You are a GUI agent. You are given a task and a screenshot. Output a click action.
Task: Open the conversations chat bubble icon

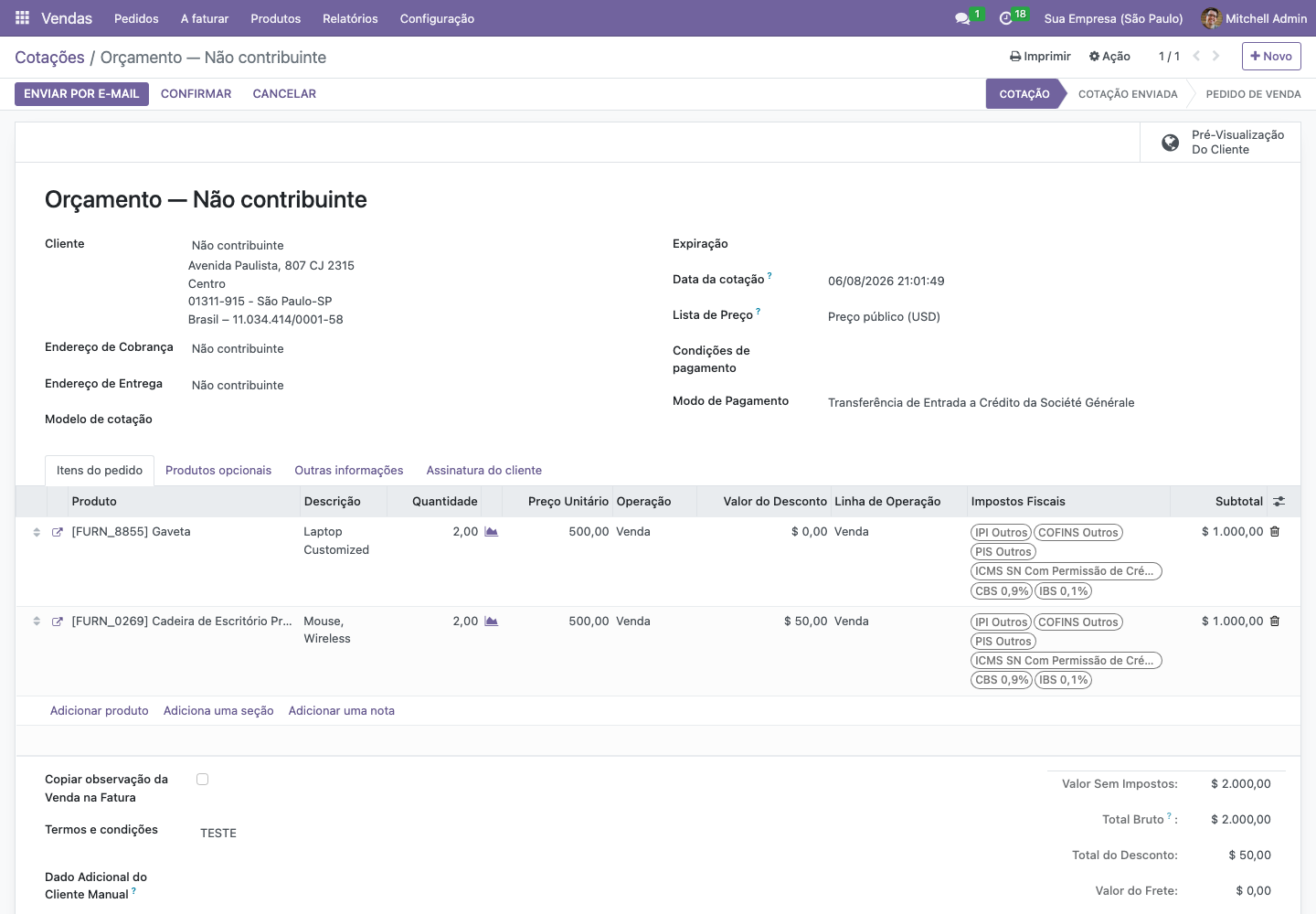pyautogui.click(x=962, y=18)
